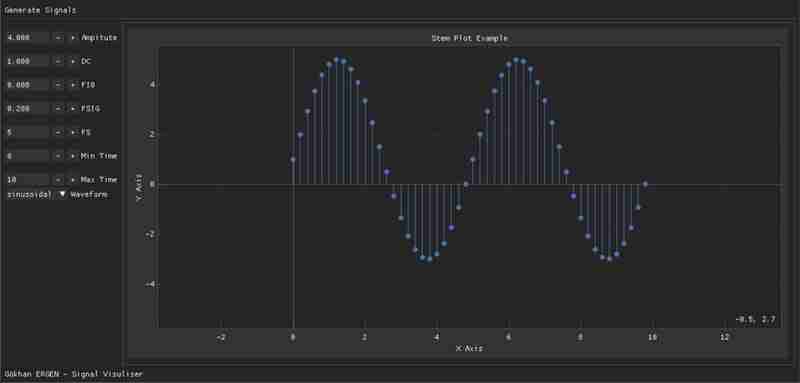Increment the FS sampling value
This screenshot has height=383, width=800.
(x=73, y=133)
